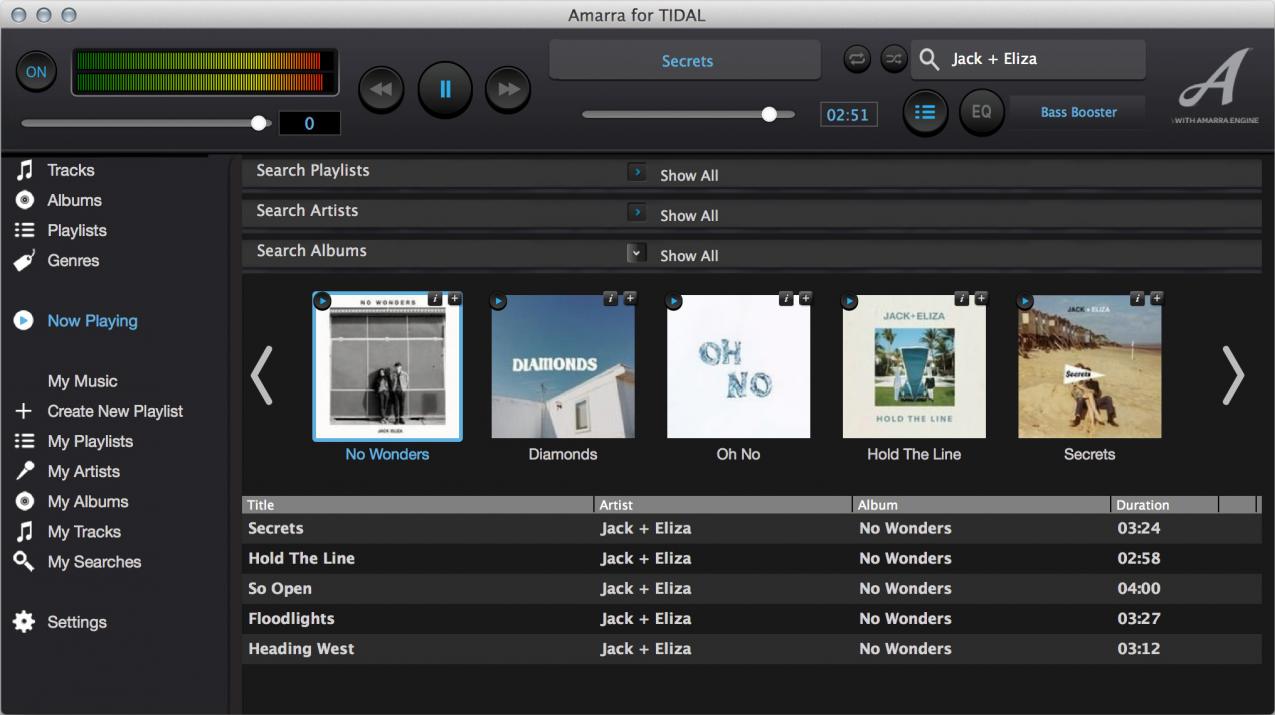
Task: Click the playlist view list icon
Action: [x=925, y=112]
